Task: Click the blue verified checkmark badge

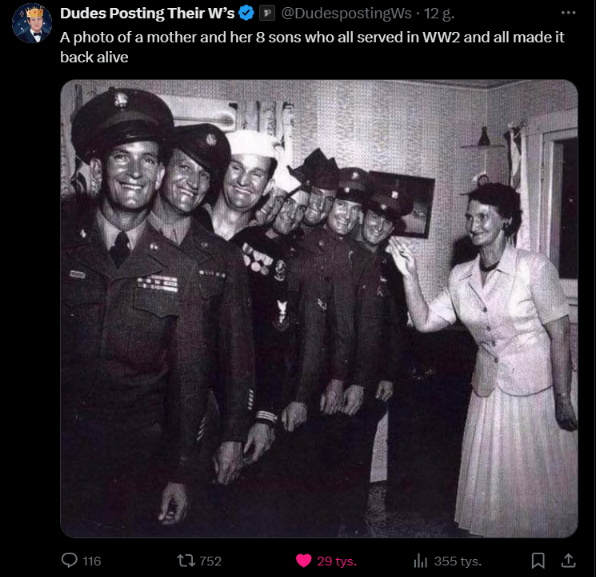Action: [x=246, y=13]
